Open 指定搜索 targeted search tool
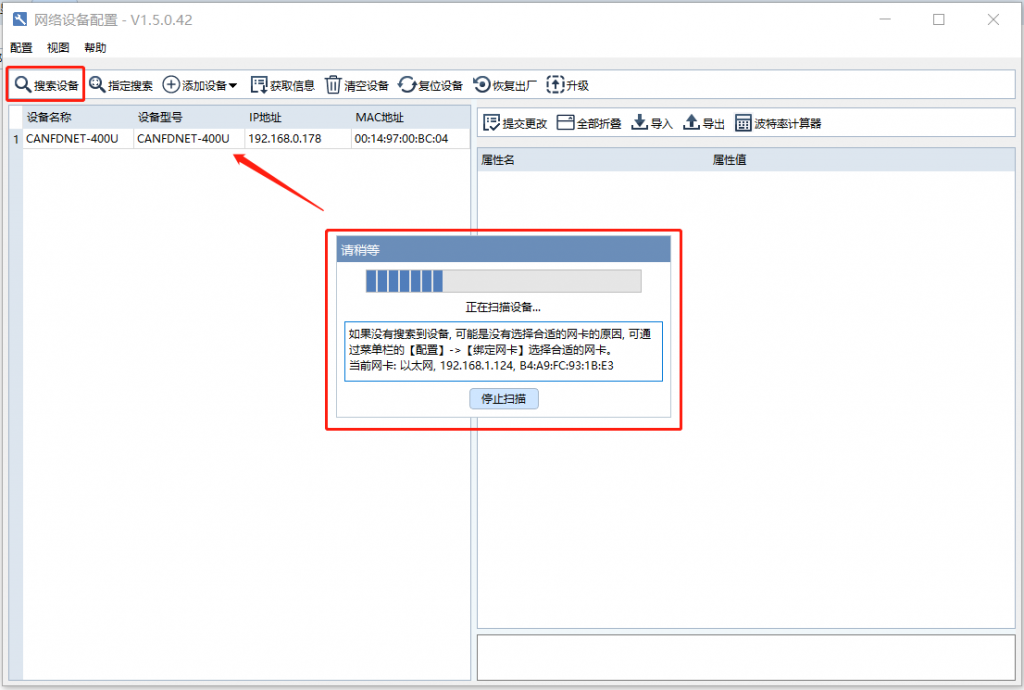 point(121,85)
